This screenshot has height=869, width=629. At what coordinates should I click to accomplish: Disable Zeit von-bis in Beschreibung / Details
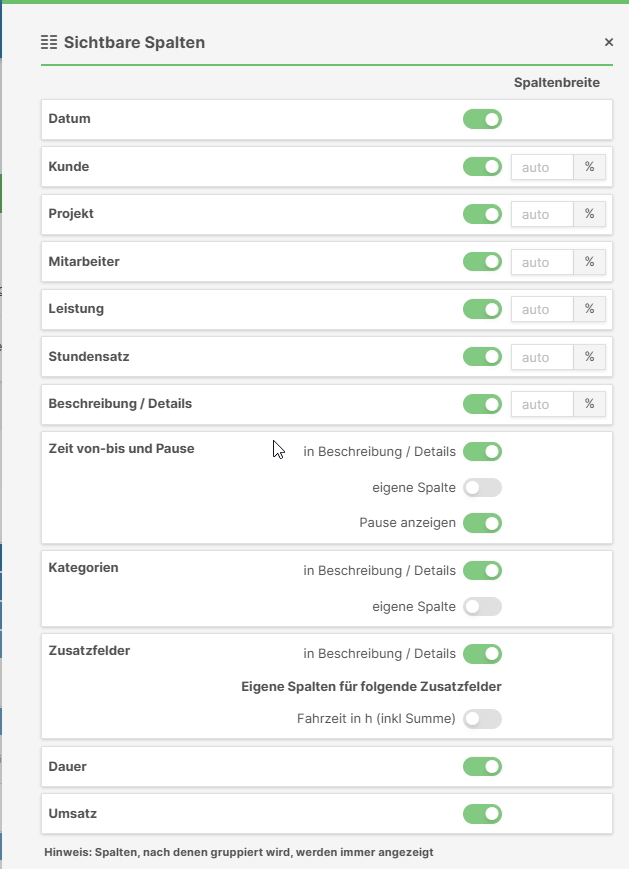tap(483, 451)
